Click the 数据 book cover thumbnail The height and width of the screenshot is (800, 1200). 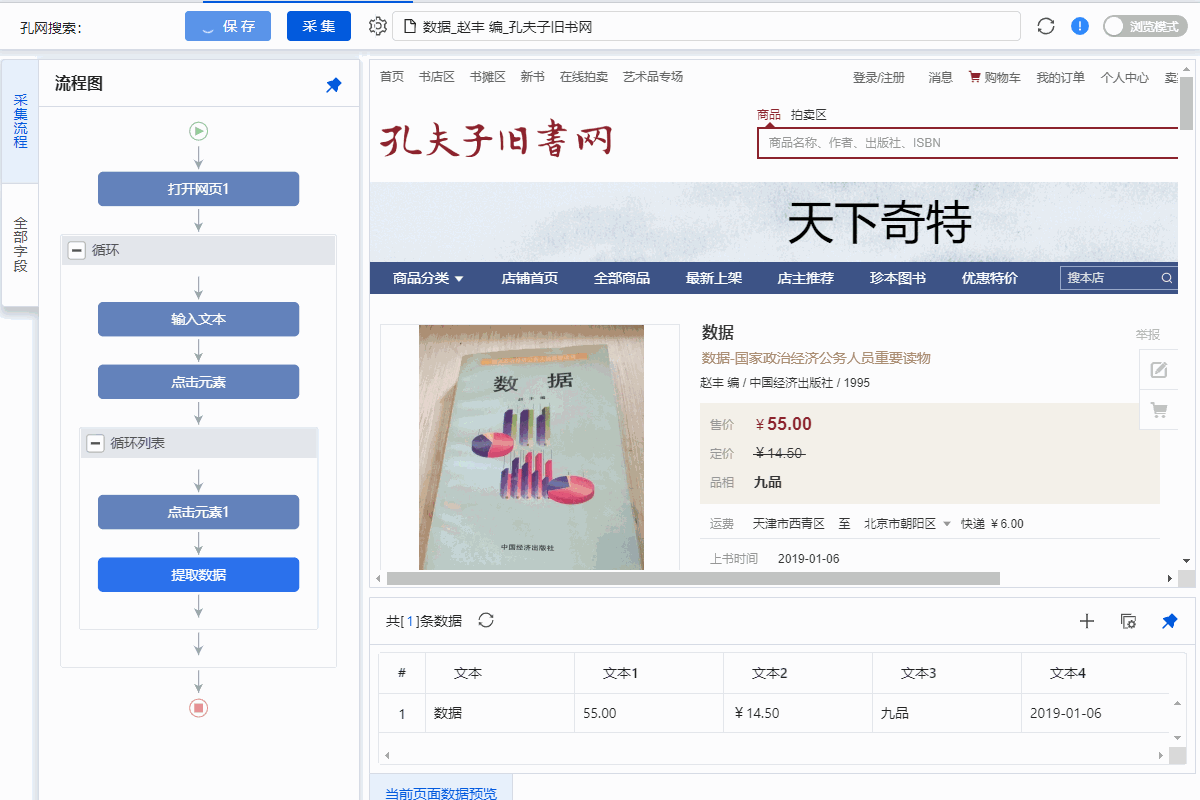[531, 447]
